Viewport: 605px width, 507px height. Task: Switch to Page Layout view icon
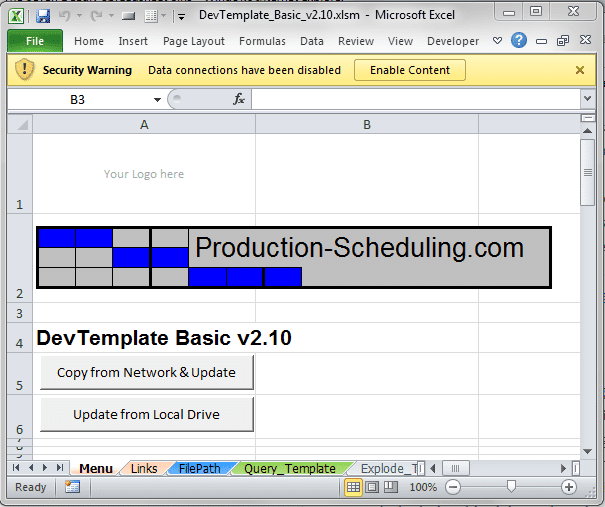[372, 487]
